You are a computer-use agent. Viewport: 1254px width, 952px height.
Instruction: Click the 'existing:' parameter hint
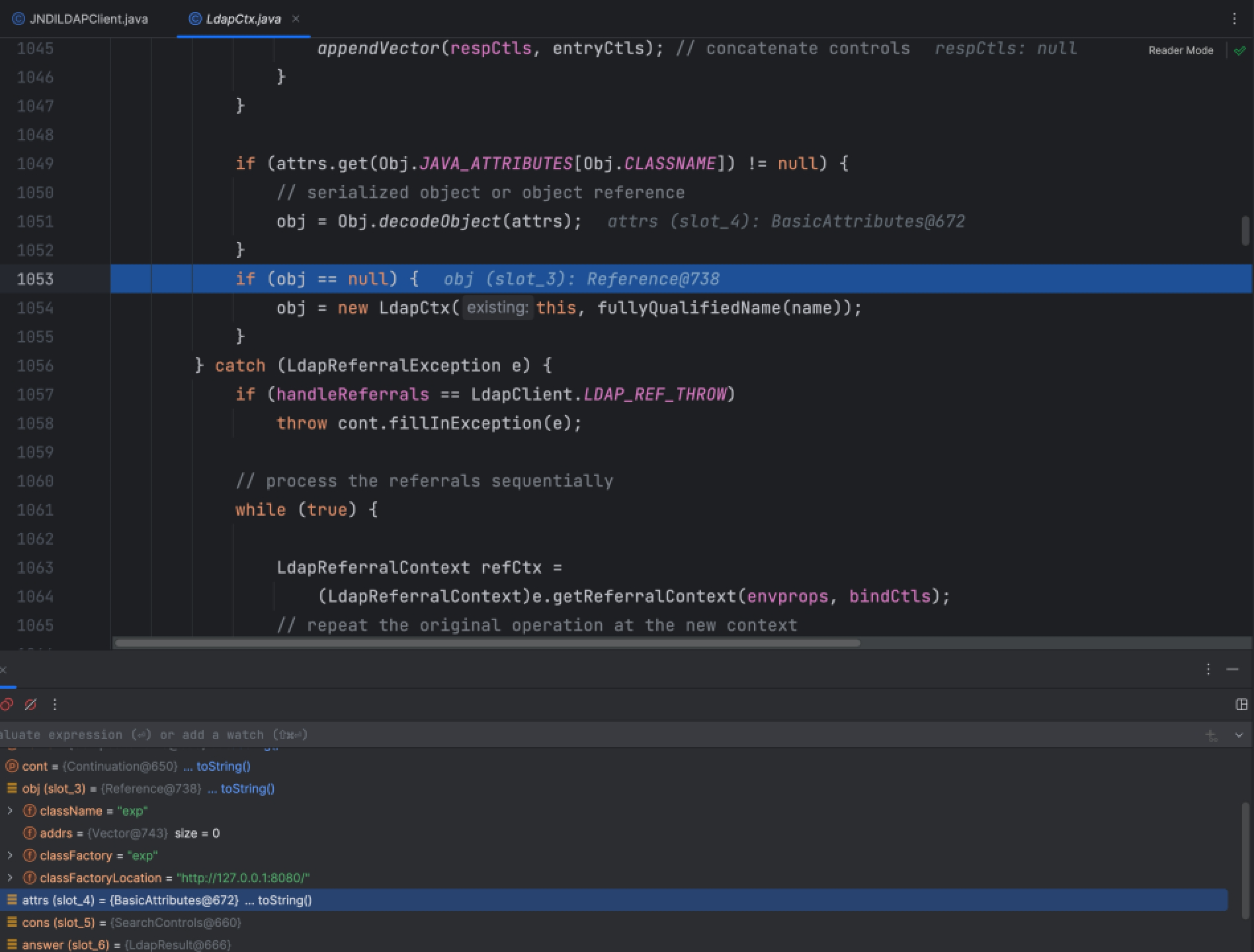(497, 308)
